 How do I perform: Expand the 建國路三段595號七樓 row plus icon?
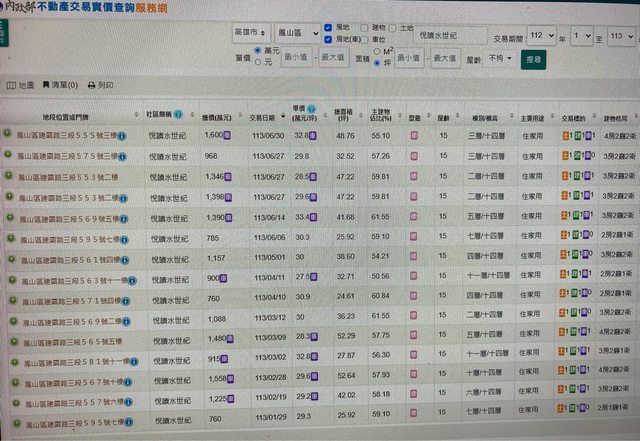click(x=9, y=240)
